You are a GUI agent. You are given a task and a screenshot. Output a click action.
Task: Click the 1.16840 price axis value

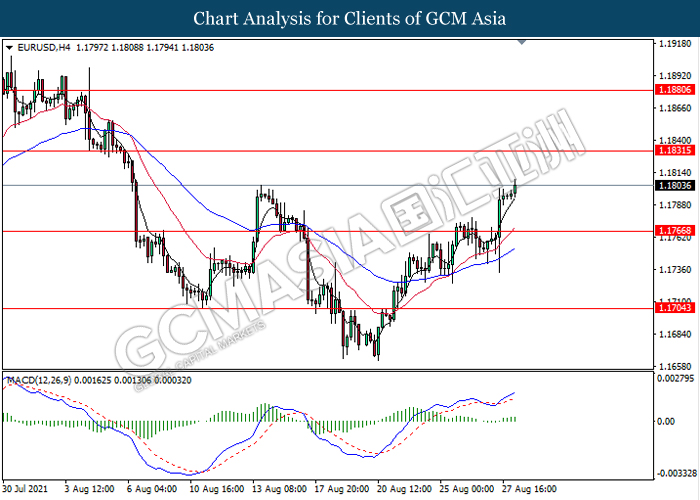coord(675,334)
